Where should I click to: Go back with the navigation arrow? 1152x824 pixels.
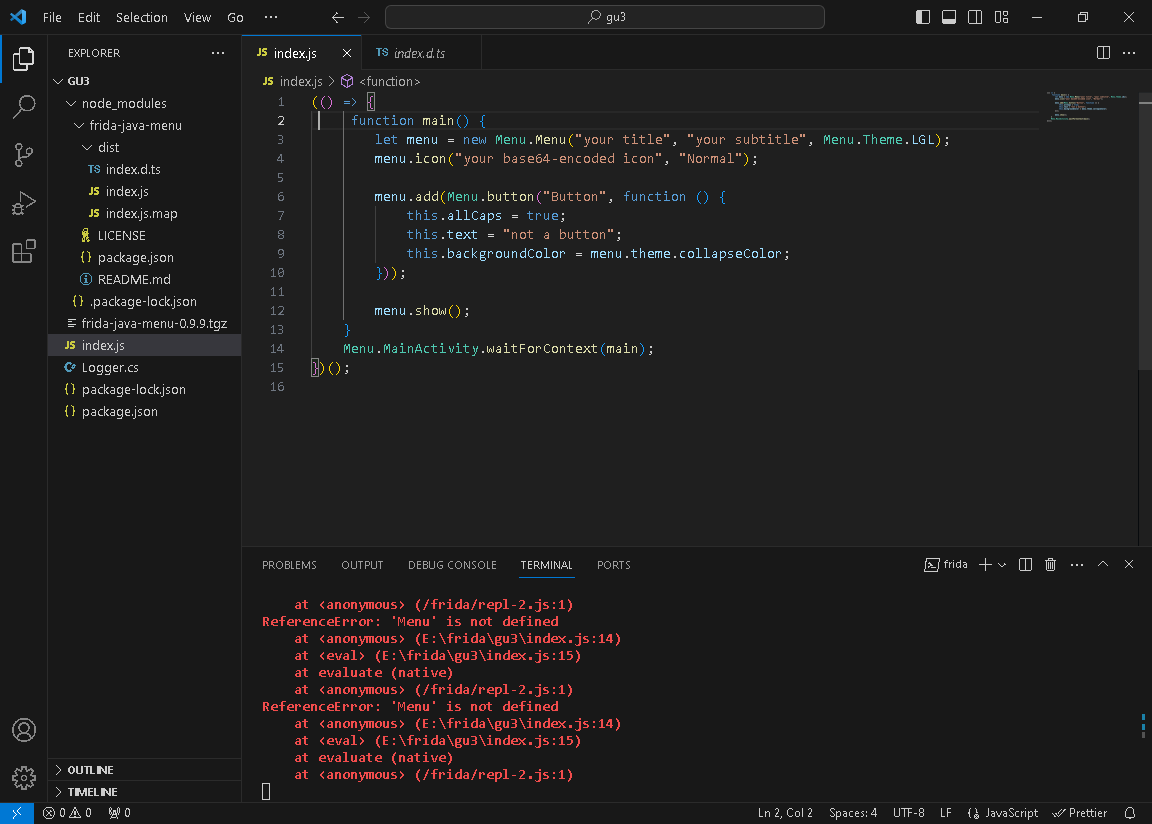(338, 17)
